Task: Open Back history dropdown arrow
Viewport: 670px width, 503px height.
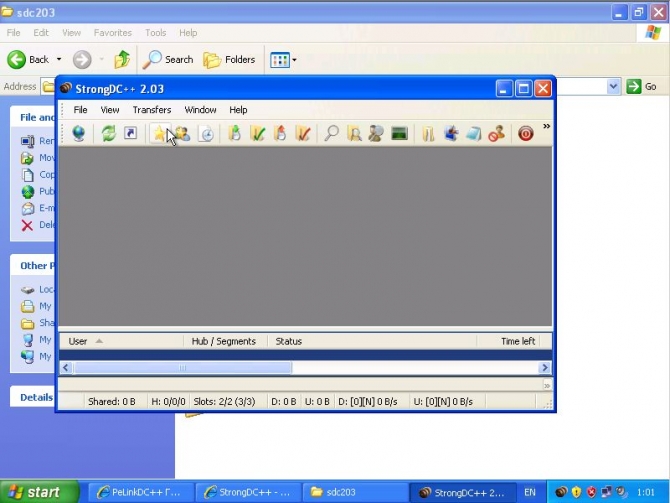Action: [59, 59]
